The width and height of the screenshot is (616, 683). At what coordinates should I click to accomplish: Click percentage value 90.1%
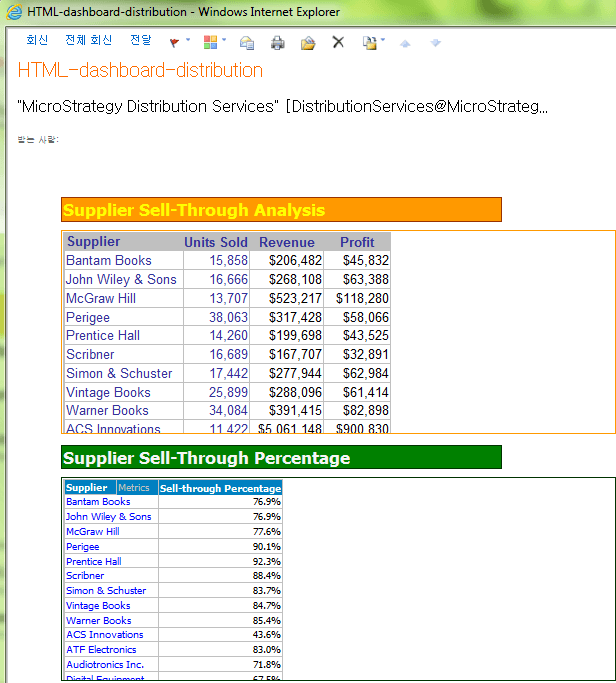(x=267, y=547)
